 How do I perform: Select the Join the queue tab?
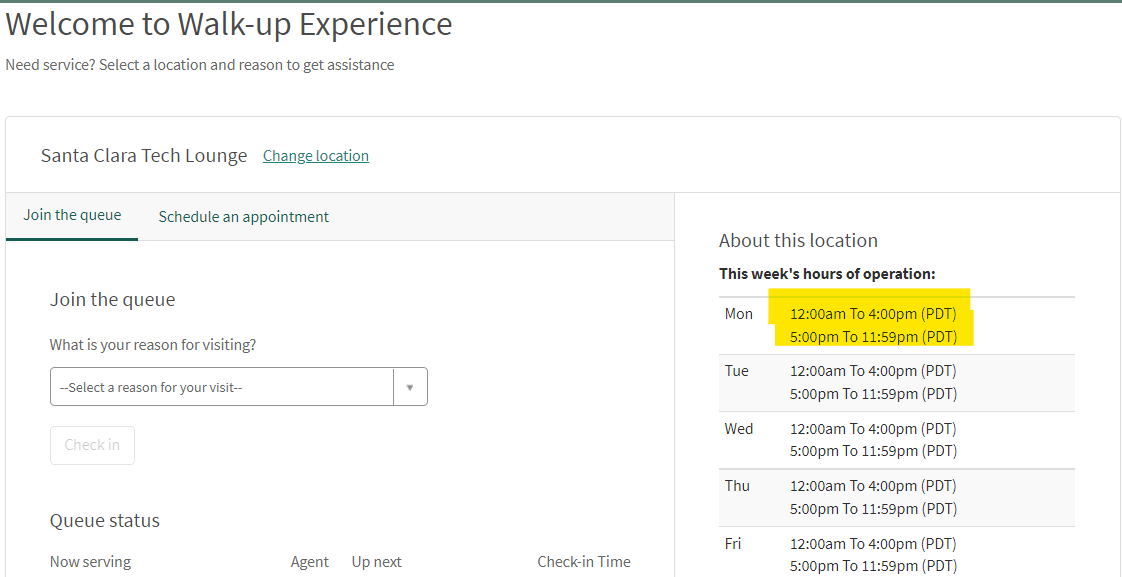(x=71, y=214)
